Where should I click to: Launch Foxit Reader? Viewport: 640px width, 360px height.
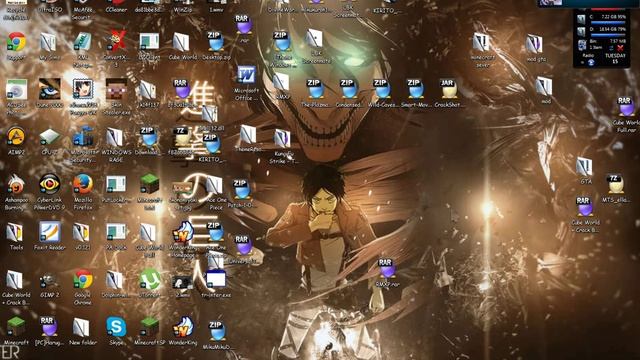49,231
